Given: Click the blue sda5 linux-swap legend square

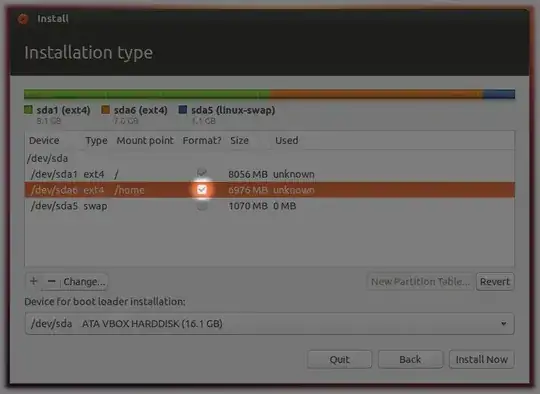Looking at the screenshot, I should tap(183, 110).
